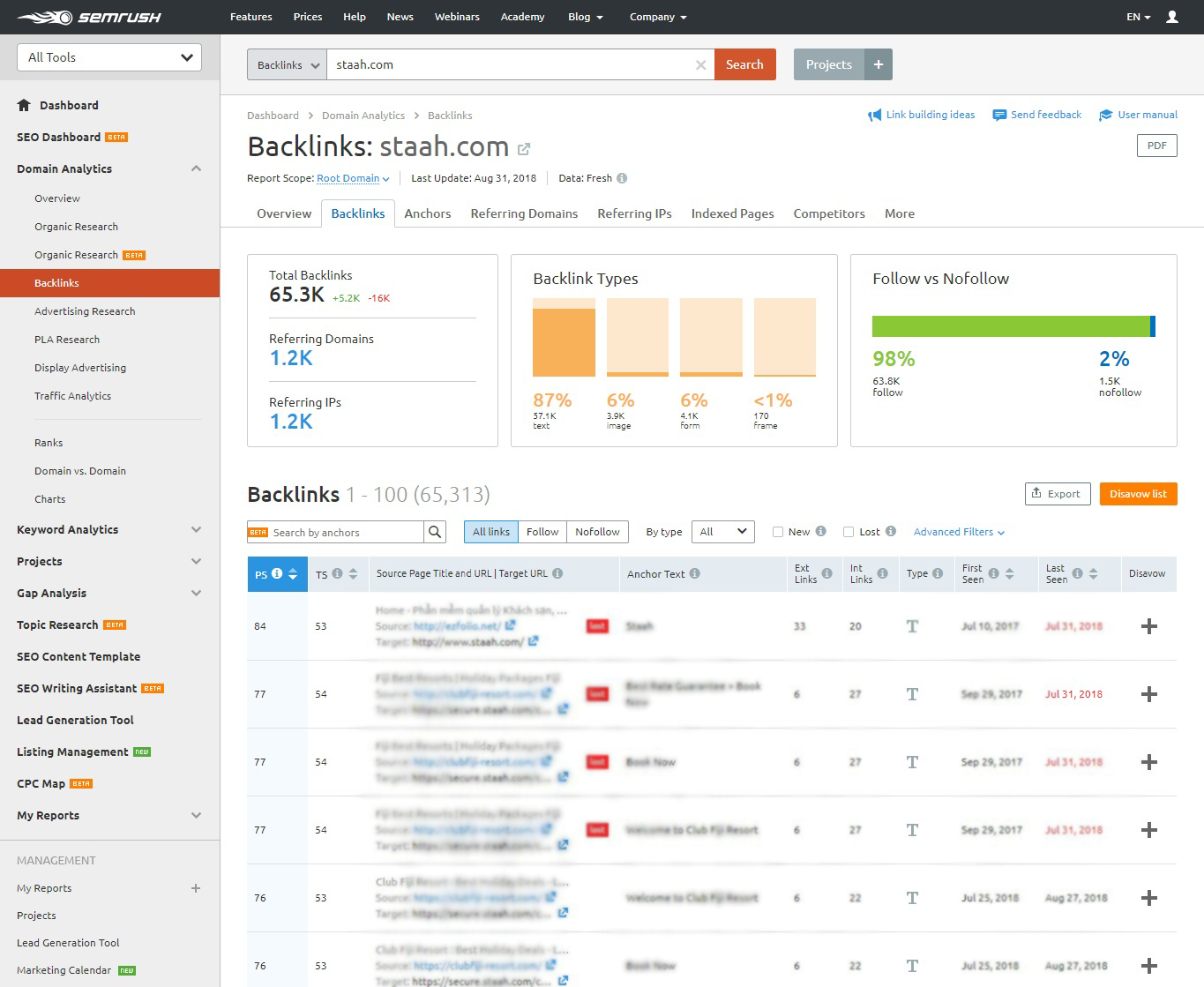The height and width of the screenshot is (987, 1204).
Task: Click the Source Page Title column info icon
Action: (557, 573)
